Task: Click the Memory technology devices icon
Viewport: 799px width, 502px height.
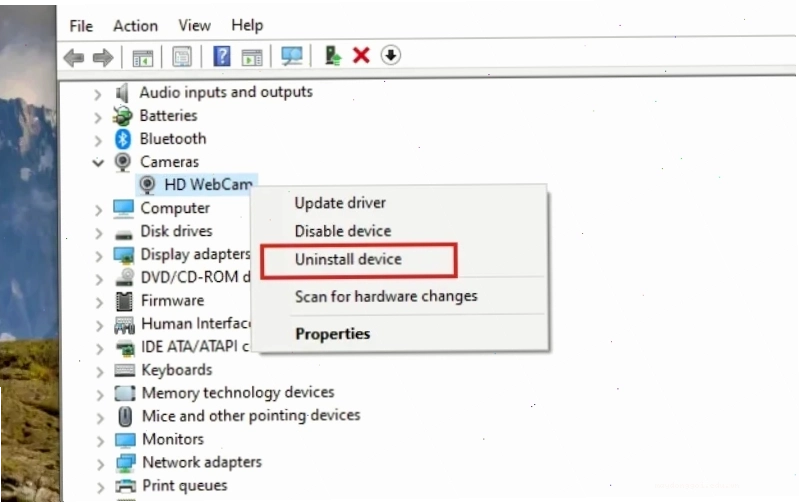Action: click(x=125, y=393)
